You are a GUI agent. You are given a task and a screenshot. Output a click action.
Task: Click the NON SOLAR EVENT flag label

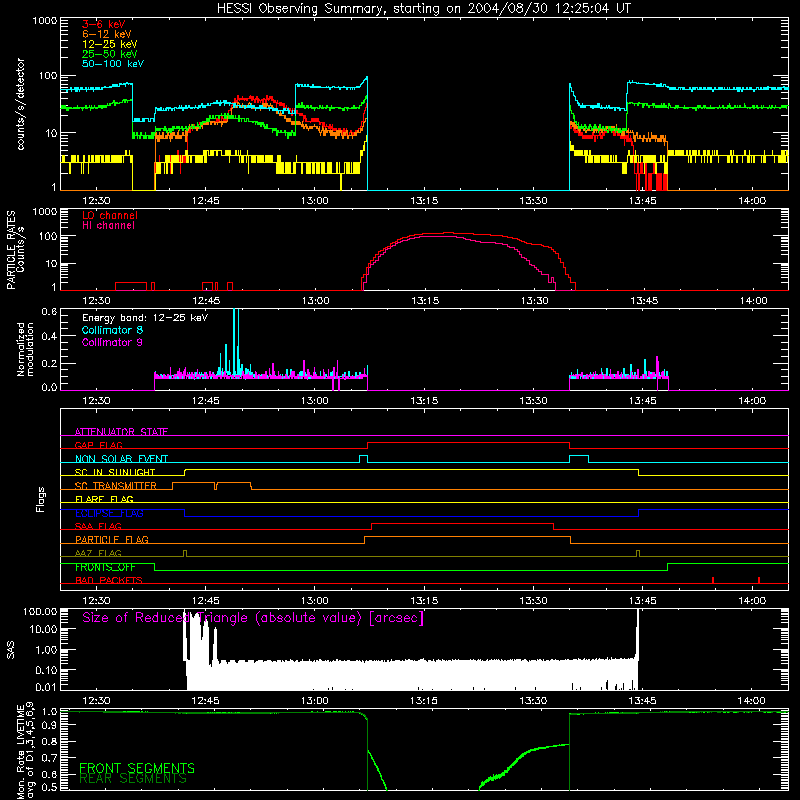(x=121, y=459)
